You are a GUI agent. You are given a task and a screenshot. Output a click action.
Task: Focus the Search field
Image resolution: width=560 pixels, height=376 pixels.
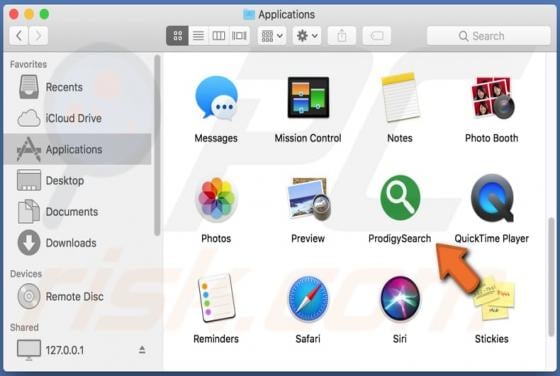pyautogui.click(x=489, y=36)
